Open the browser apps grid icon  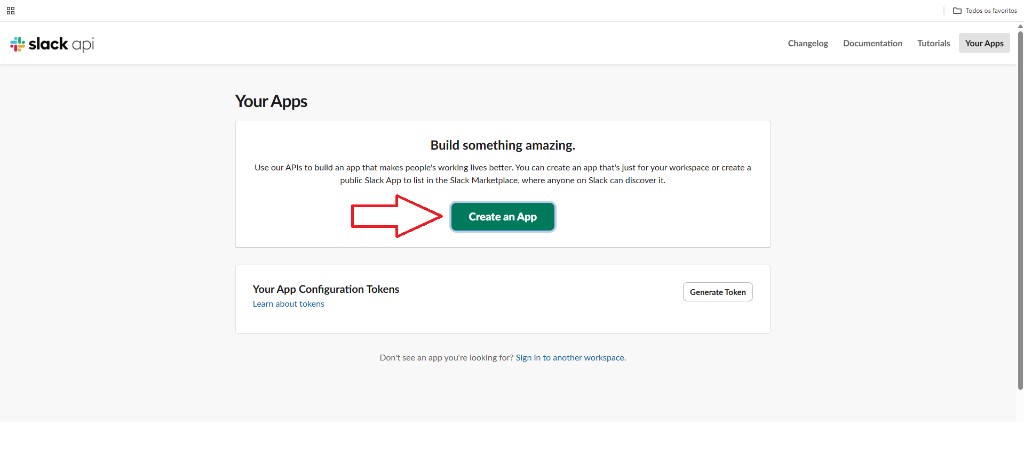(10, 10)
